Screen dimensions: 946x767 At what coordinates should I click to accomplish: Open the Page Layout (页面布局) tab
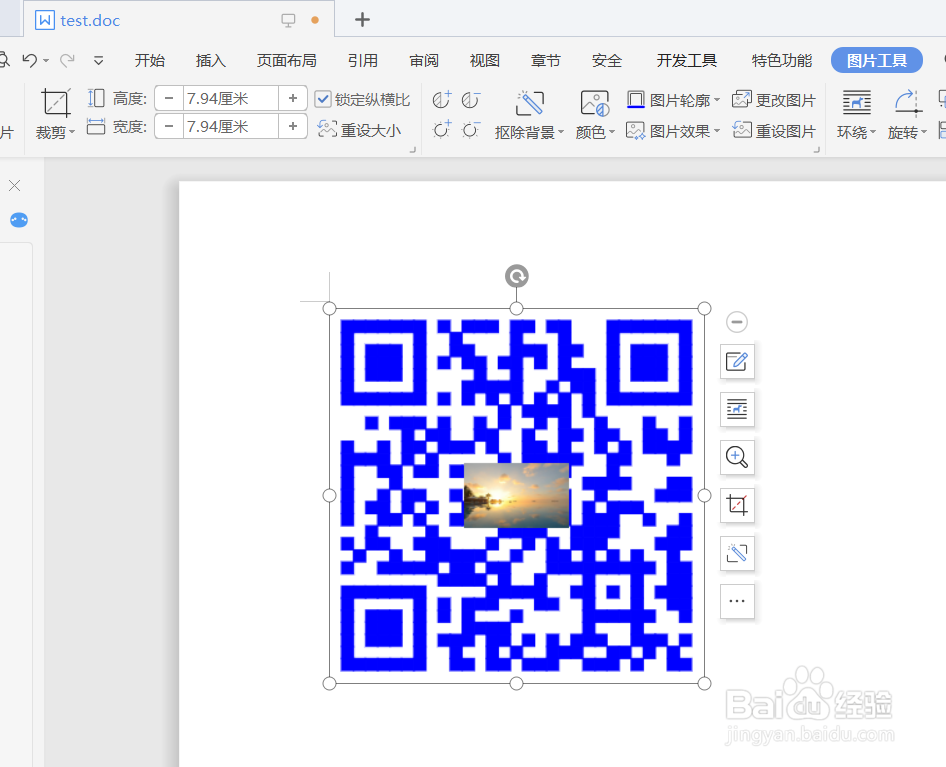287,60
